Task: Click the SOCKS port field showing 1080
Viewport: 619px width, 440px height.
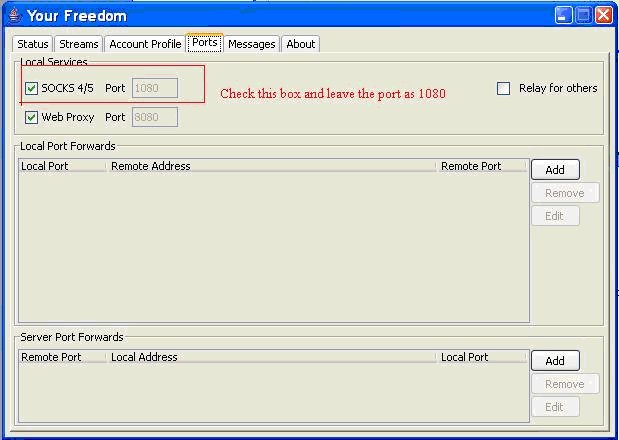Action: tap(155, 88)
